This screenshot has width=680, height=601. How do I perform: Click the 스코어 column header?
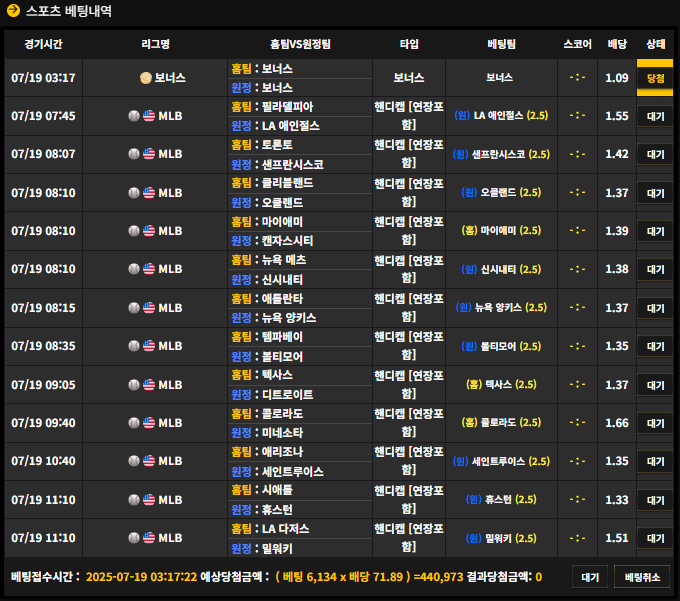[x=577, y=44]
